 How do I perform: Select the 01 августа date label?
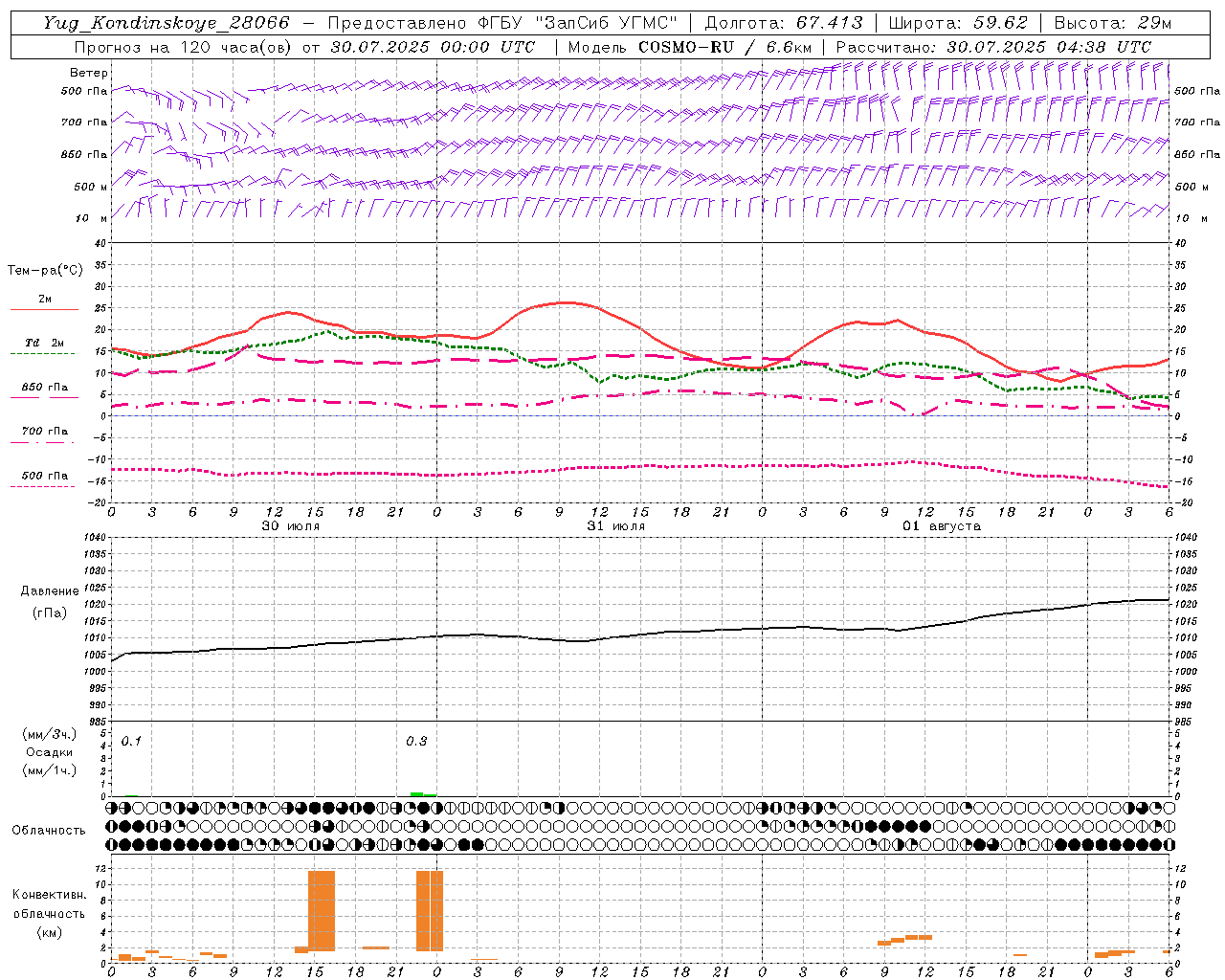point(942,526)
